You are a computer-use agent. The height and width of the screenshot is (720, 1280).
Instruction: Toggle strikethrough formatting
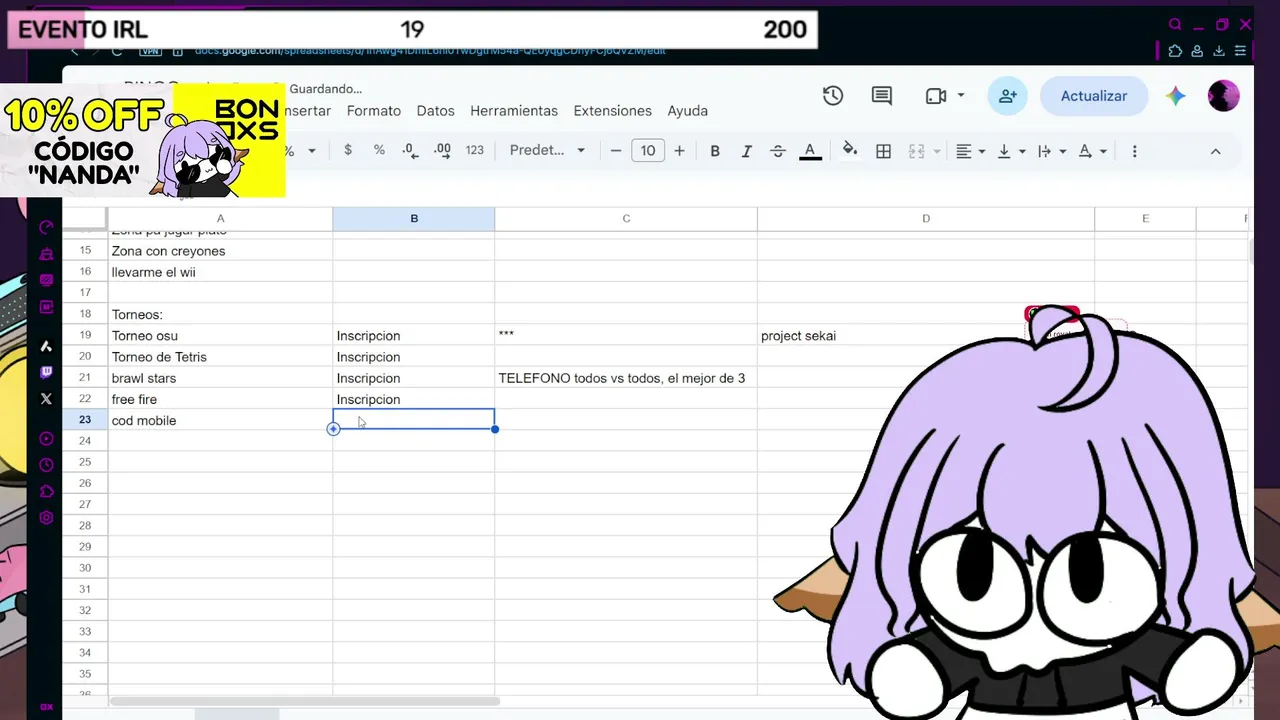pos(778,151)
